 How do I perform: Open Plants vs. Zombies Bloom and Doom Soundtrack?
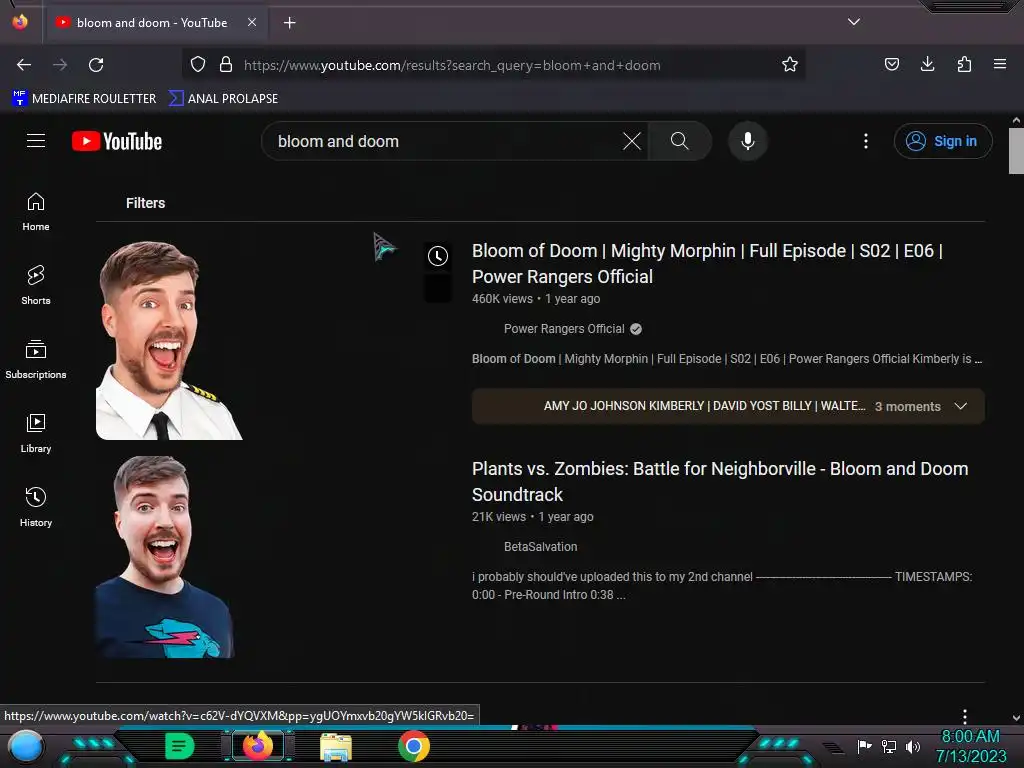(720, 481)
